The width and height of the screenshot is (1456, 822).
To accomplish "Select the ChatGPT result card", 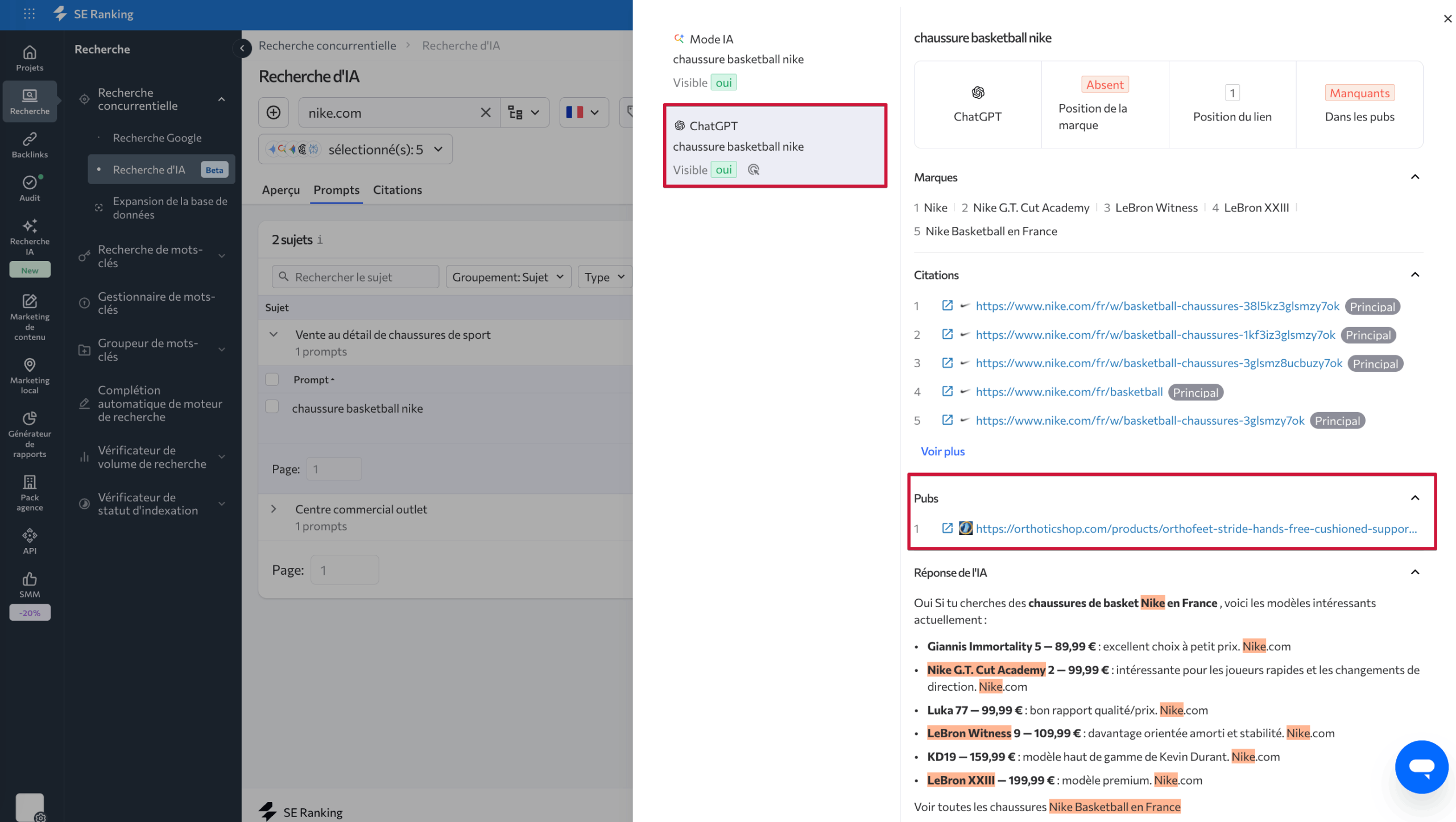I will (775, 146).
